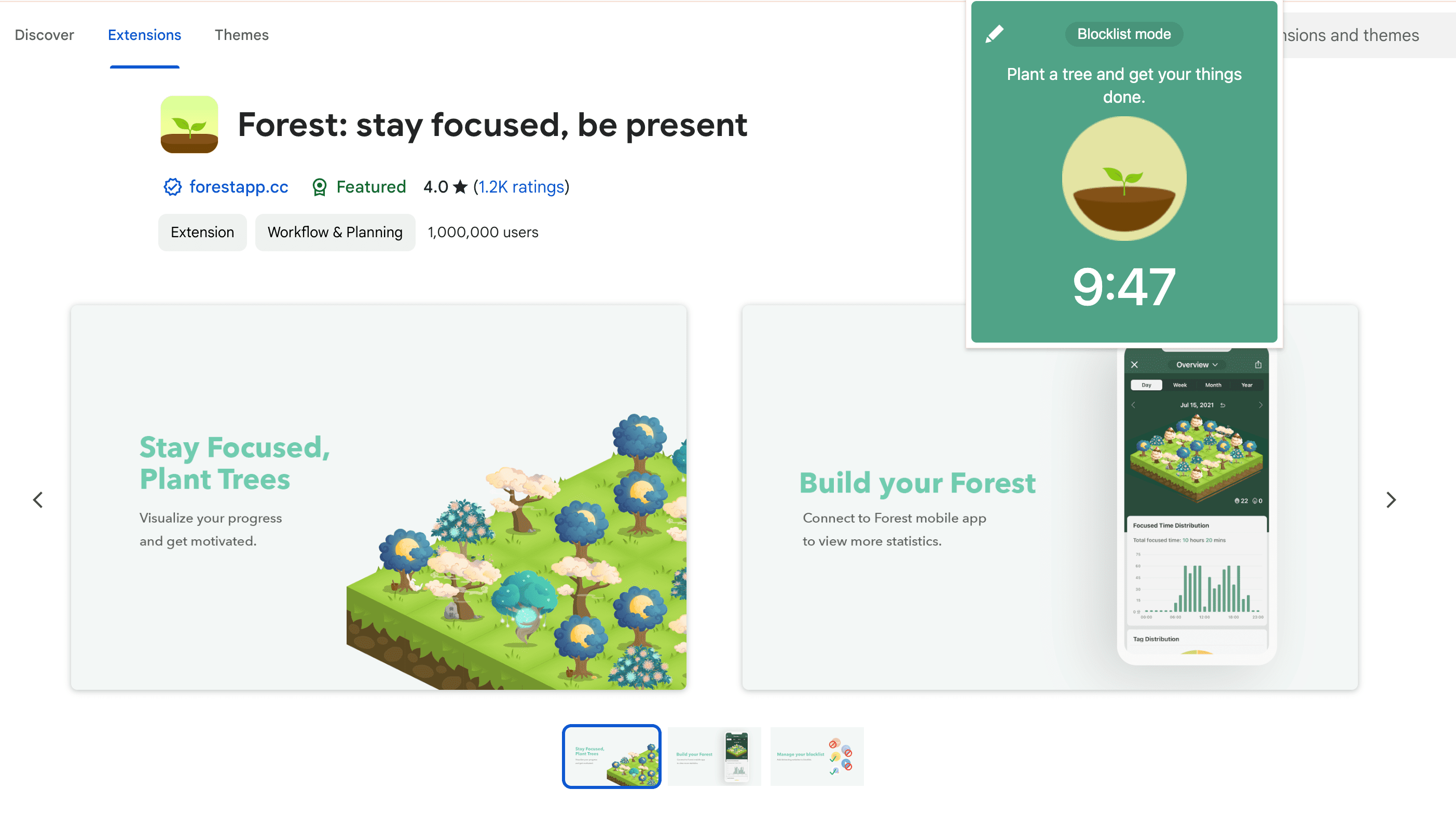This screenshot has width=1456, height=817.
Task: Toggle Blocklist mode in the popup
Action: pos(1123,34)
